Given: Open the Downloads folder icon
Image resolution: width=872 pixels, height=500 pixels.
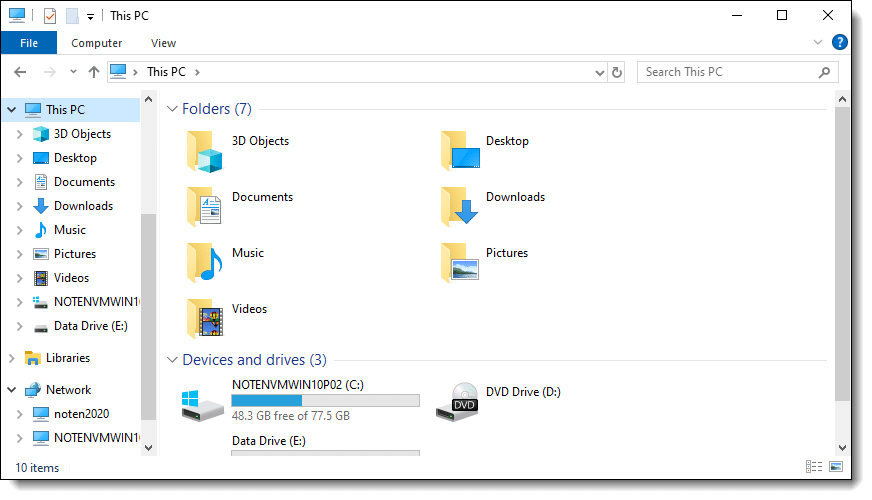Looking at the screenshot, I should pos(459,206).
